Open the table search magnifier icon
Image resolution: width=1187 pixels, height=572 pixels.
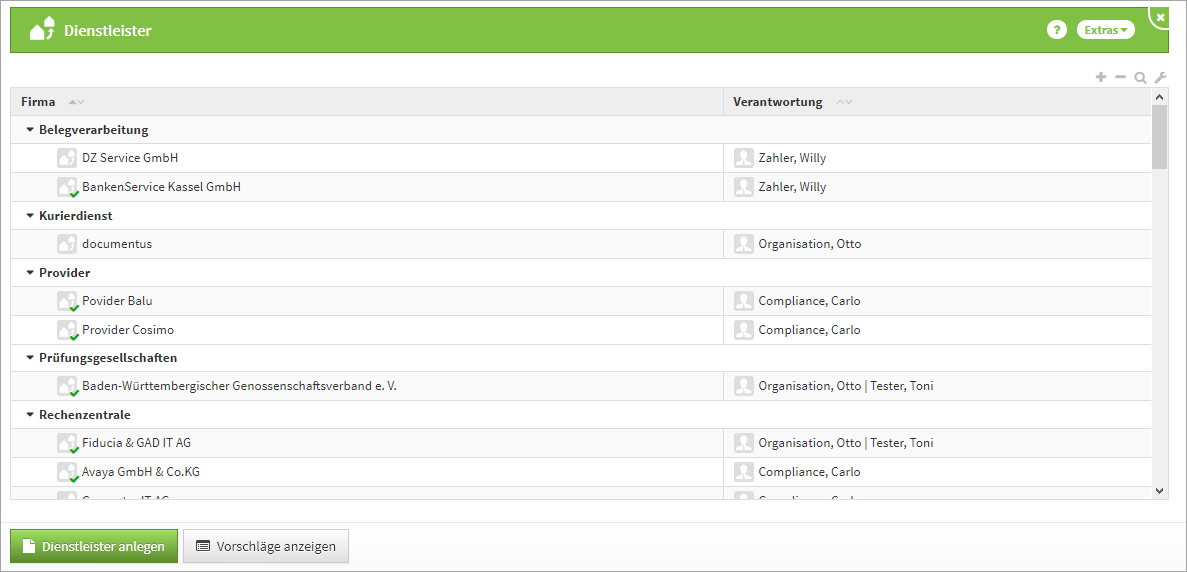point(1140,77)
